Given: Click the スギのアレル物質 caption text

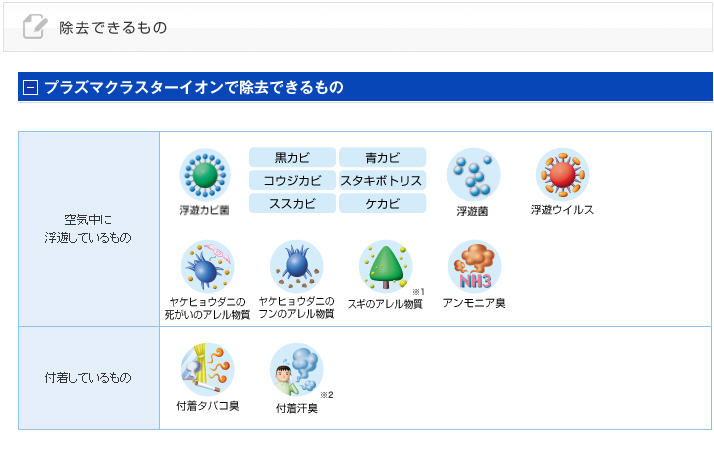Looking at the screenshot, I should pos(385,304).
